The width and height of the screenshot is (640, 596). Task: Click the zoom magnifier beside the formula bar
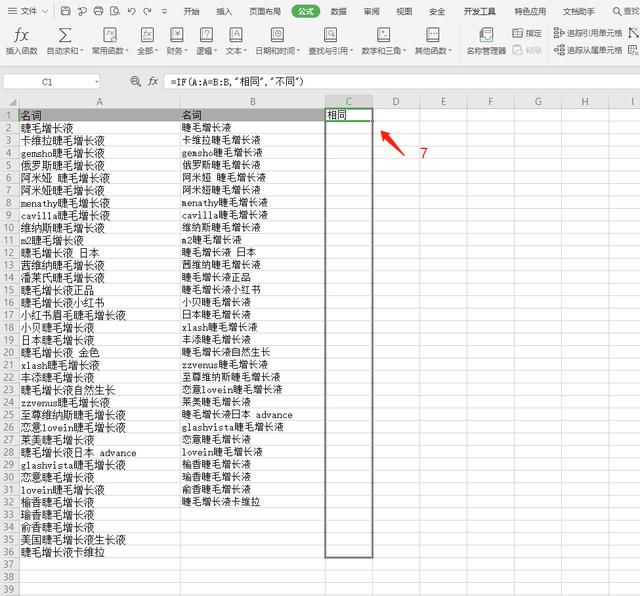tap(136, 81)
